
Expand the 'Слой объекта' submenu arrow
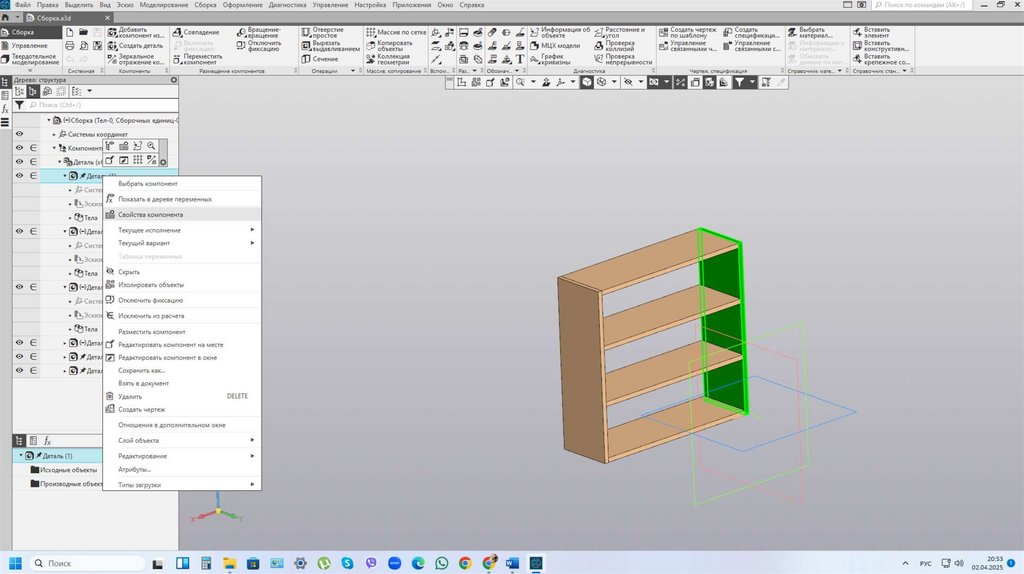(252, 440)
